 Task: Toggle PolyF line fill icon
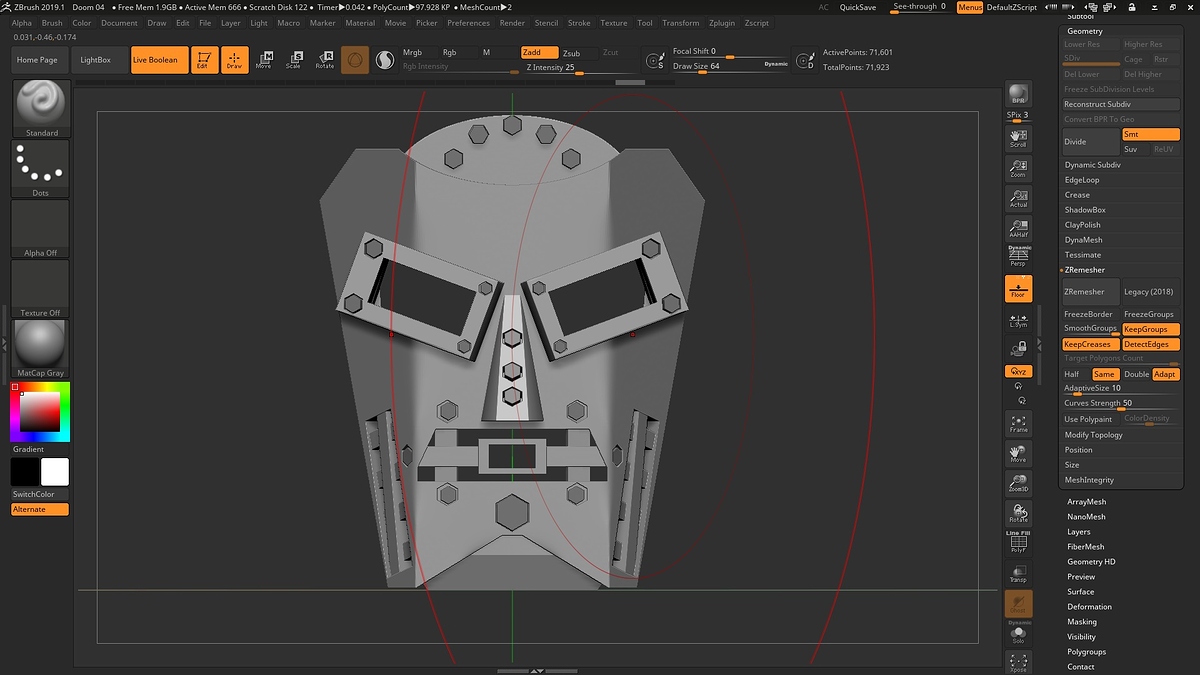click(x=1018, y=543)
